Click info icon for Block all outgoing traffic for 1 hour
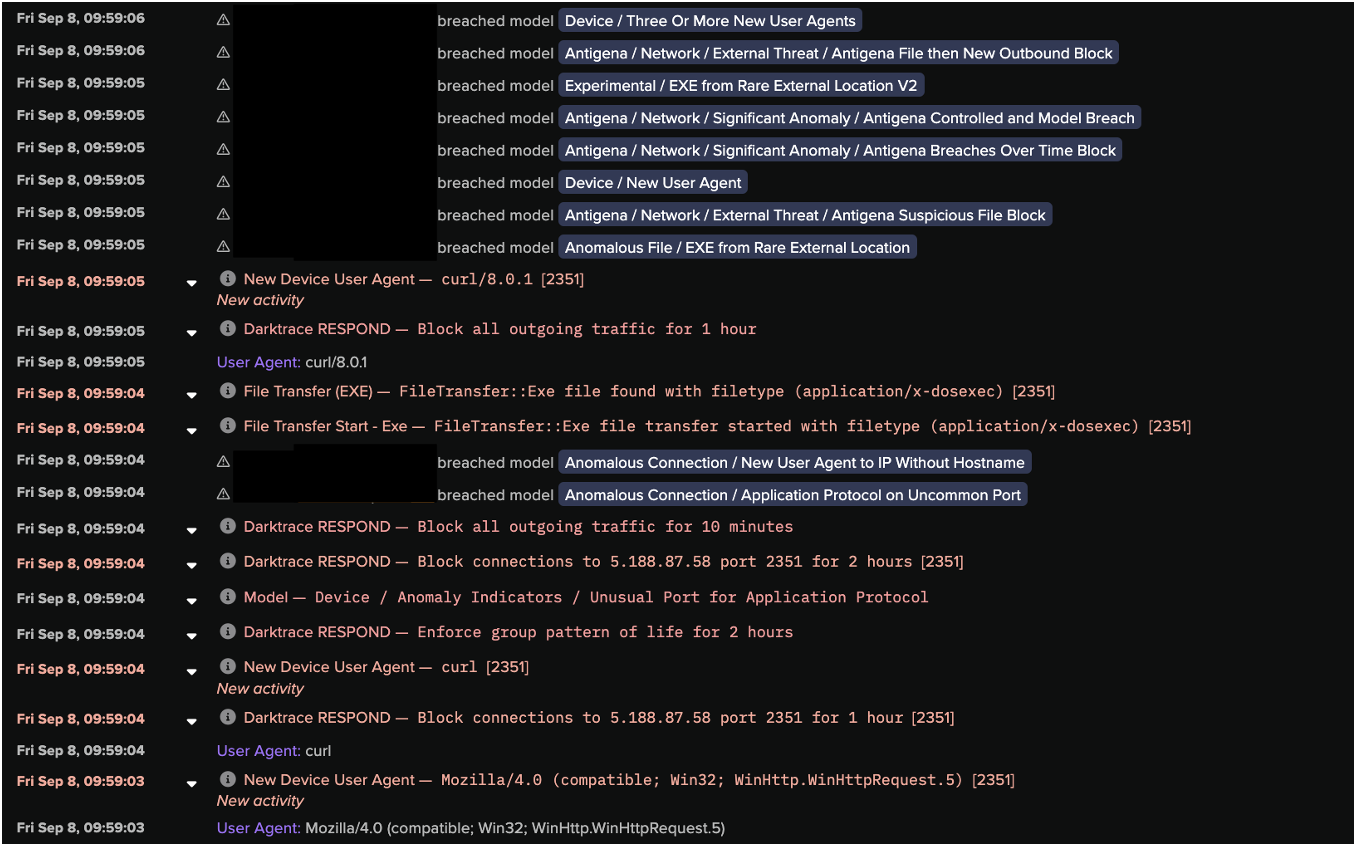 point(227,328)
